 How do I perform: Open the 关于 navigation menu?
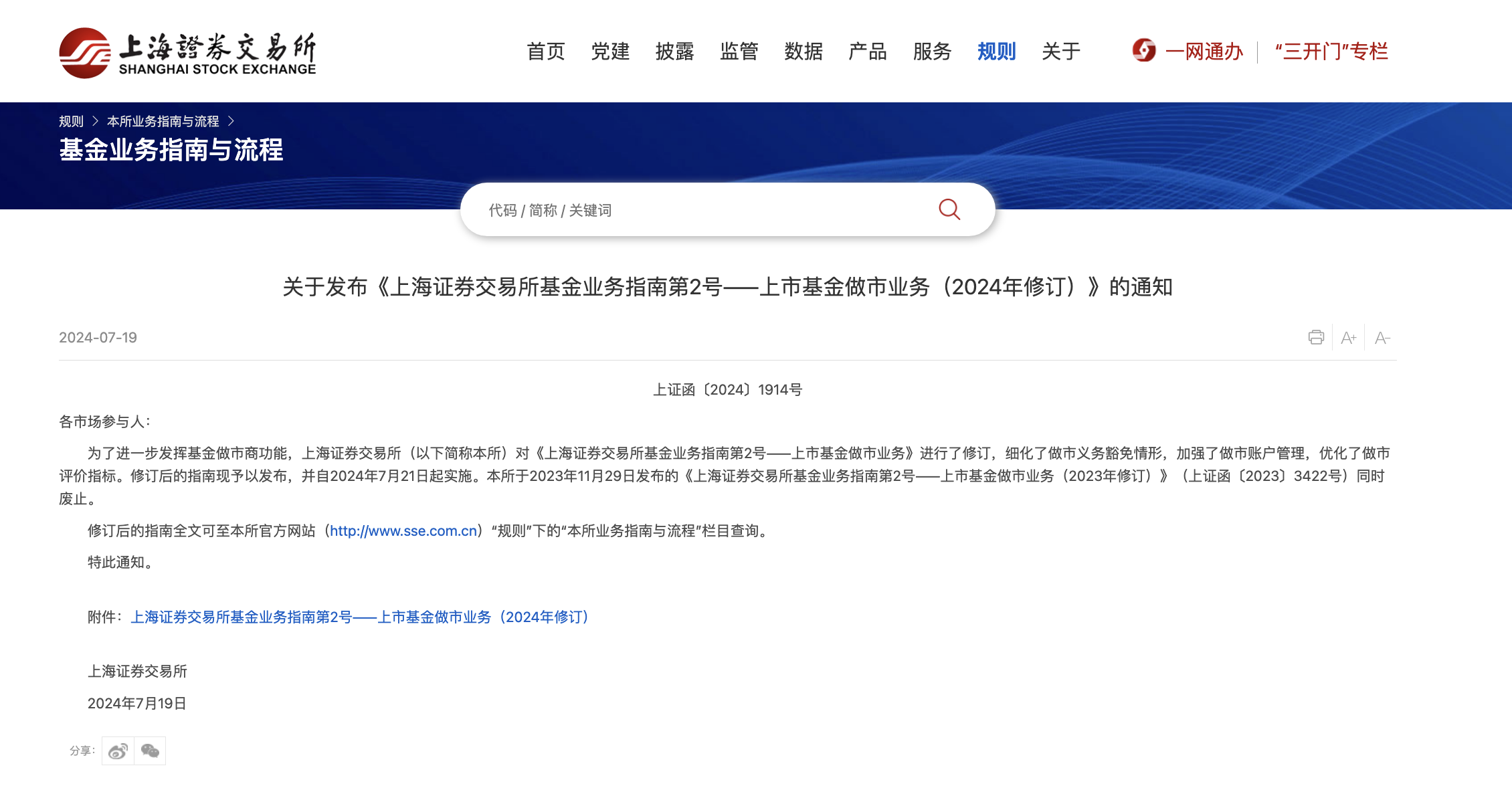pos(1060,52)
